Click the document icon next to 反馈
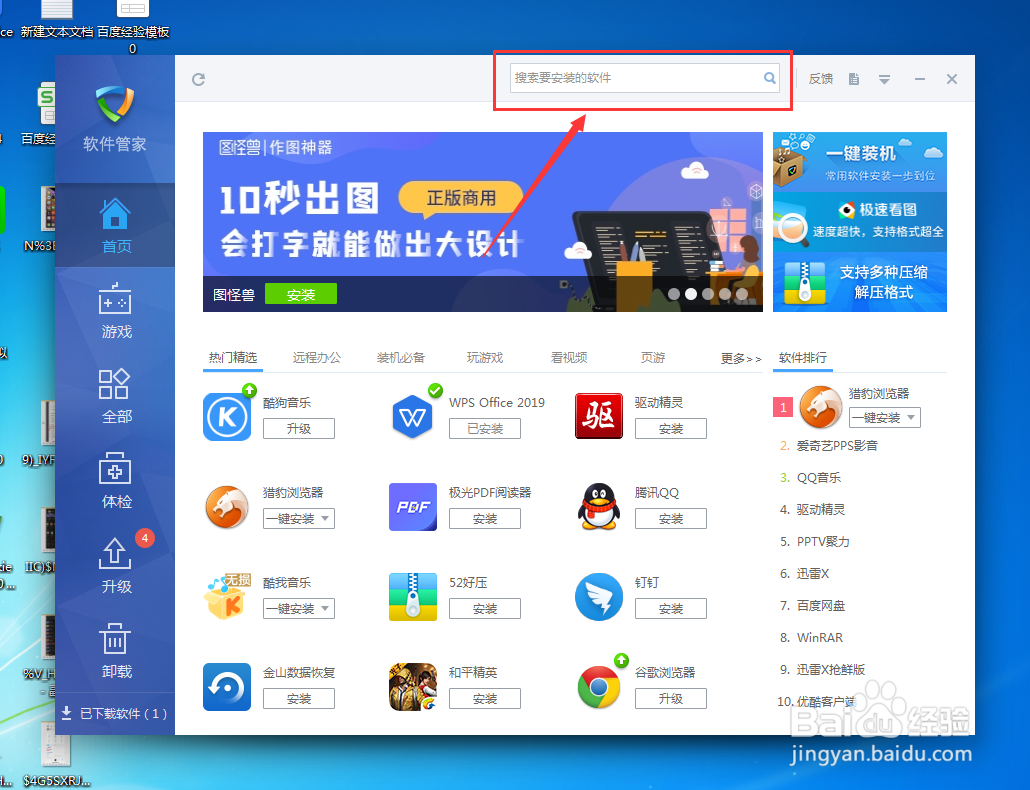 (853, 79)
